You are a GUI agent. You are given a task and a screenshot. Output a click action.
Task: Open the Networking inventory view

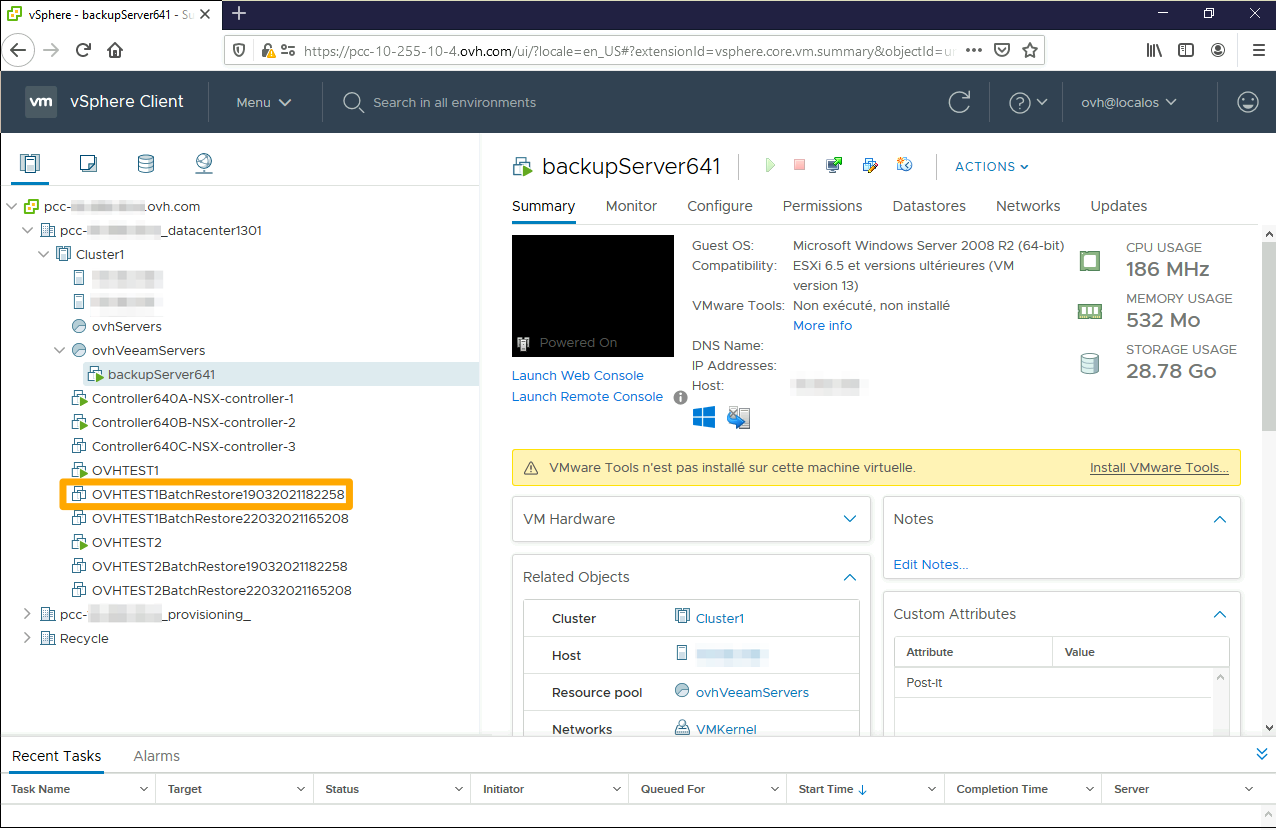(202, 163)
